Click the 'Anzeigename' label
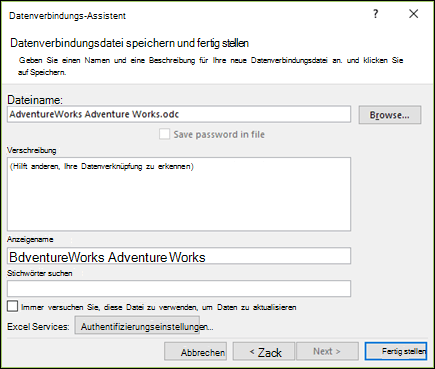Viewport: 435px width, 369px height. click(30, 239)
